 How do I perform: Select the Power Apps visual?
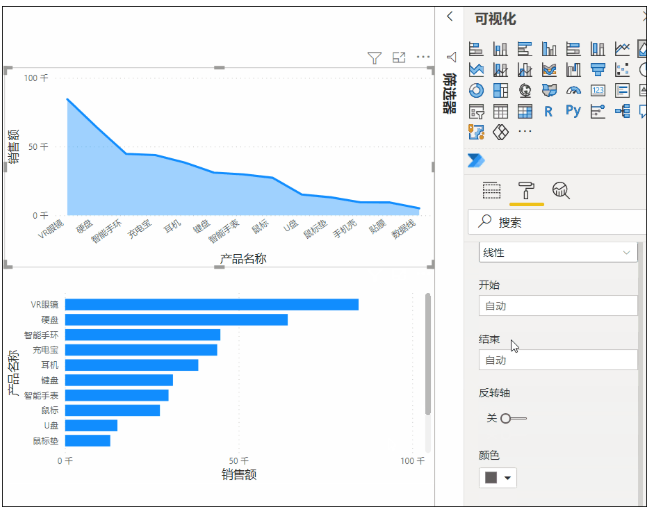point(500,132)
